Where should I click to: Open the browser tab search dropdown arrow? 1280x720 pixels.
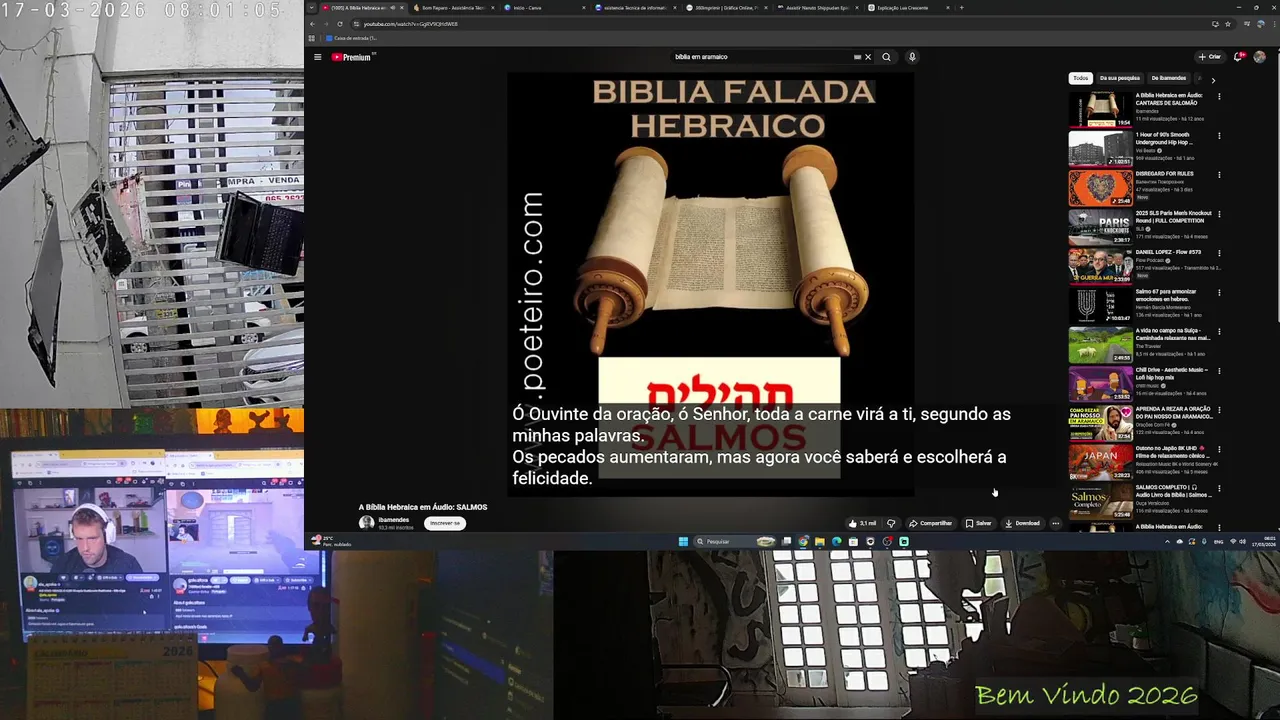coord(311,7)
